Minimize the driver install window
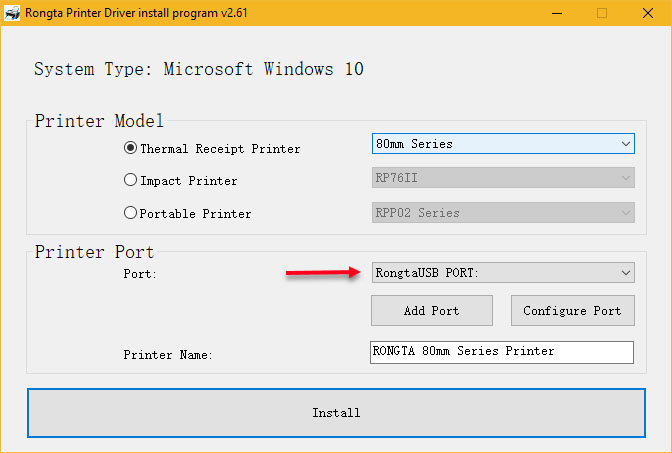672x453 pixels. [x=556, y=13]
